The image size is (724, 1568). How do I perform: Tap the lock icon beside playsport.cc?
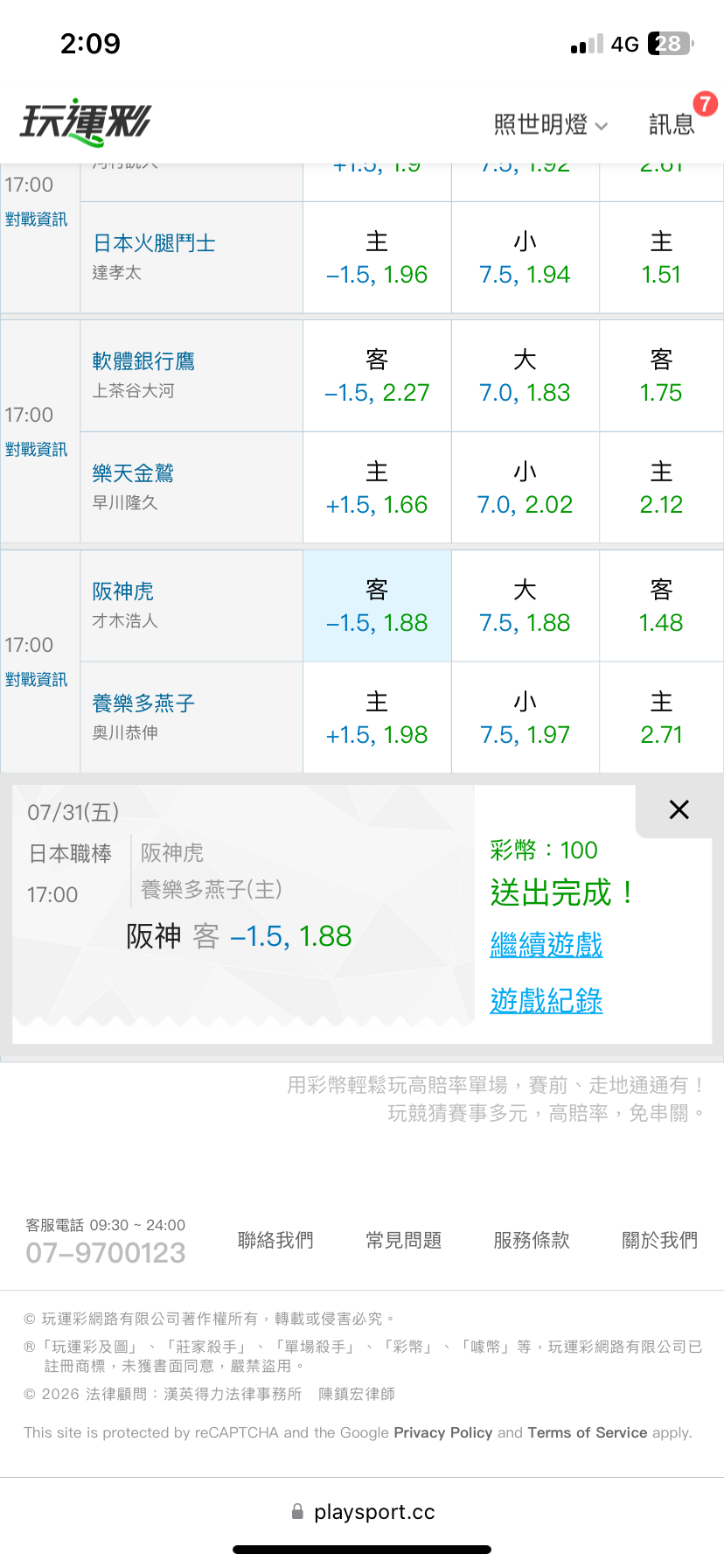tap(297, 1511)
